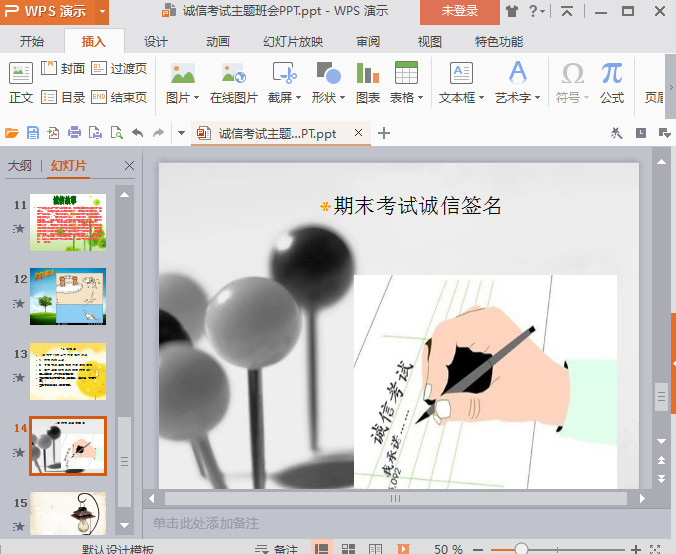The width and height of the screenshot is (676, 554).
Task: Expand the 艺术字 dropdown arrow
Action: point(537,98)
